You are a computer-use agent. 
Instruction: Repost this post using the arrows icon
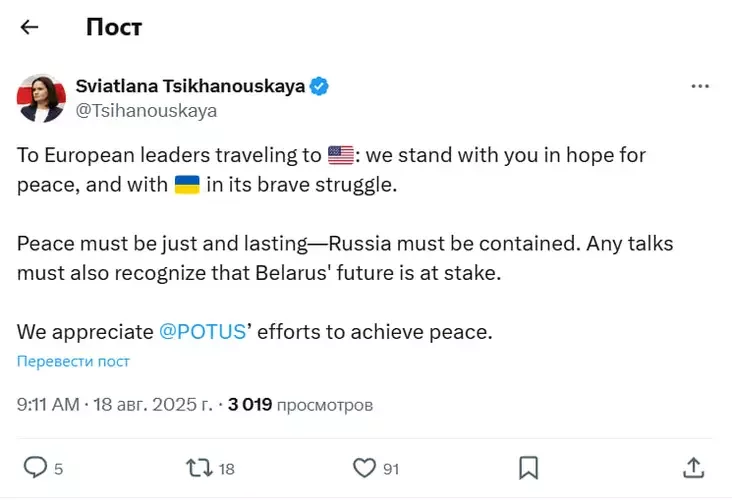(199, 467)
